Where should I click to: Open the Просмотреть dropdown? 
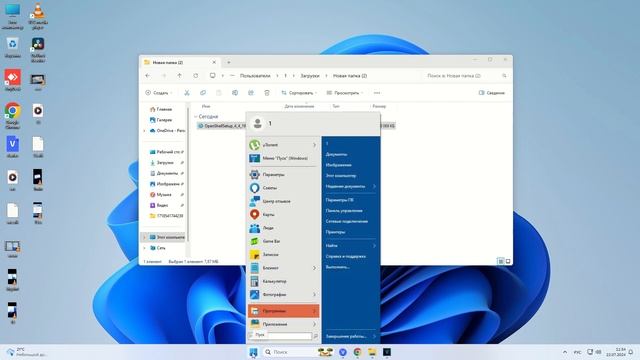point(344,93)
